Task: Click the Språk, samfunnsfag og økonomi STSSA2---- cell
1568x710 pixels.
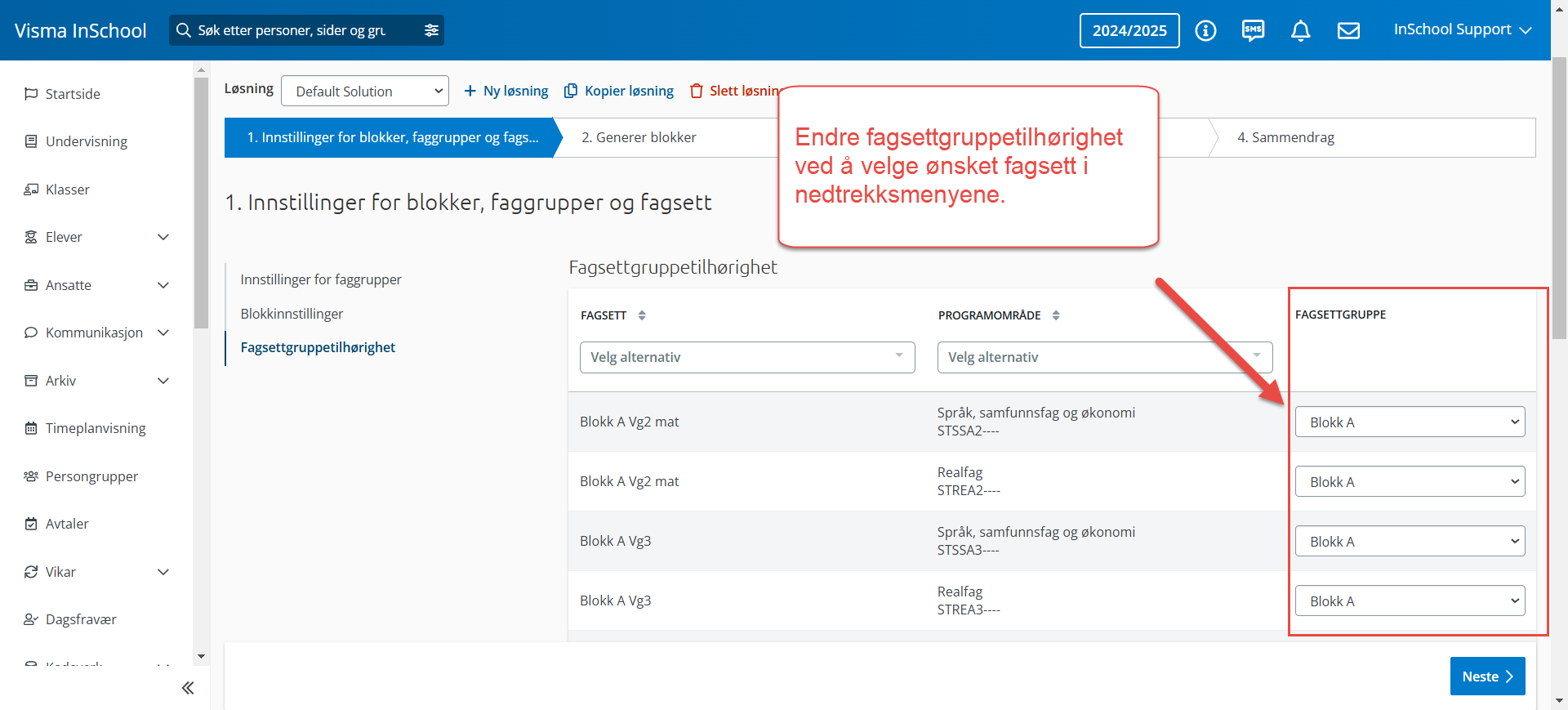Action: point(1036,422)
